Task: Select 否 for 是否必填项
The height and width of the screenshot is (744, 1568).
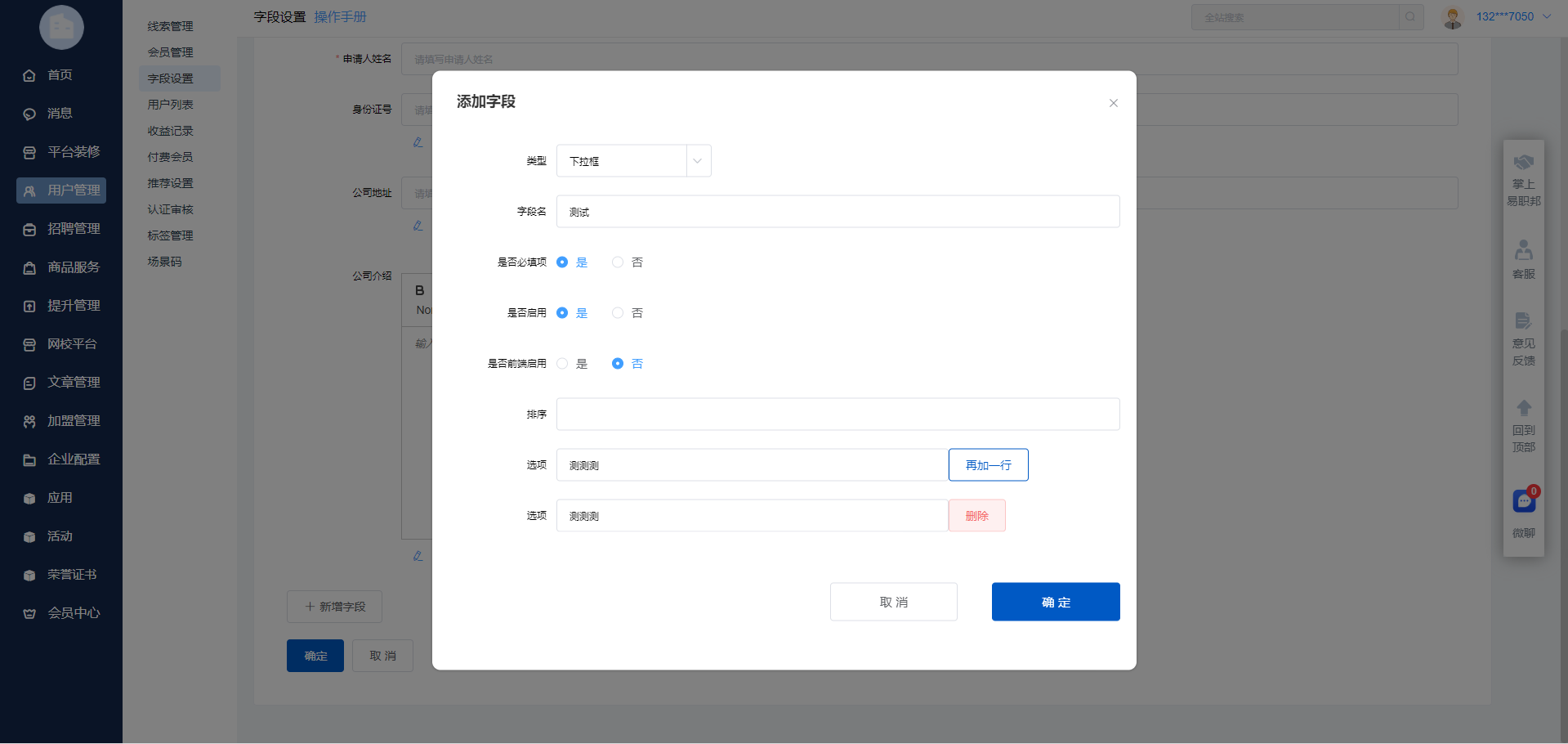Action: click(618, 262)
